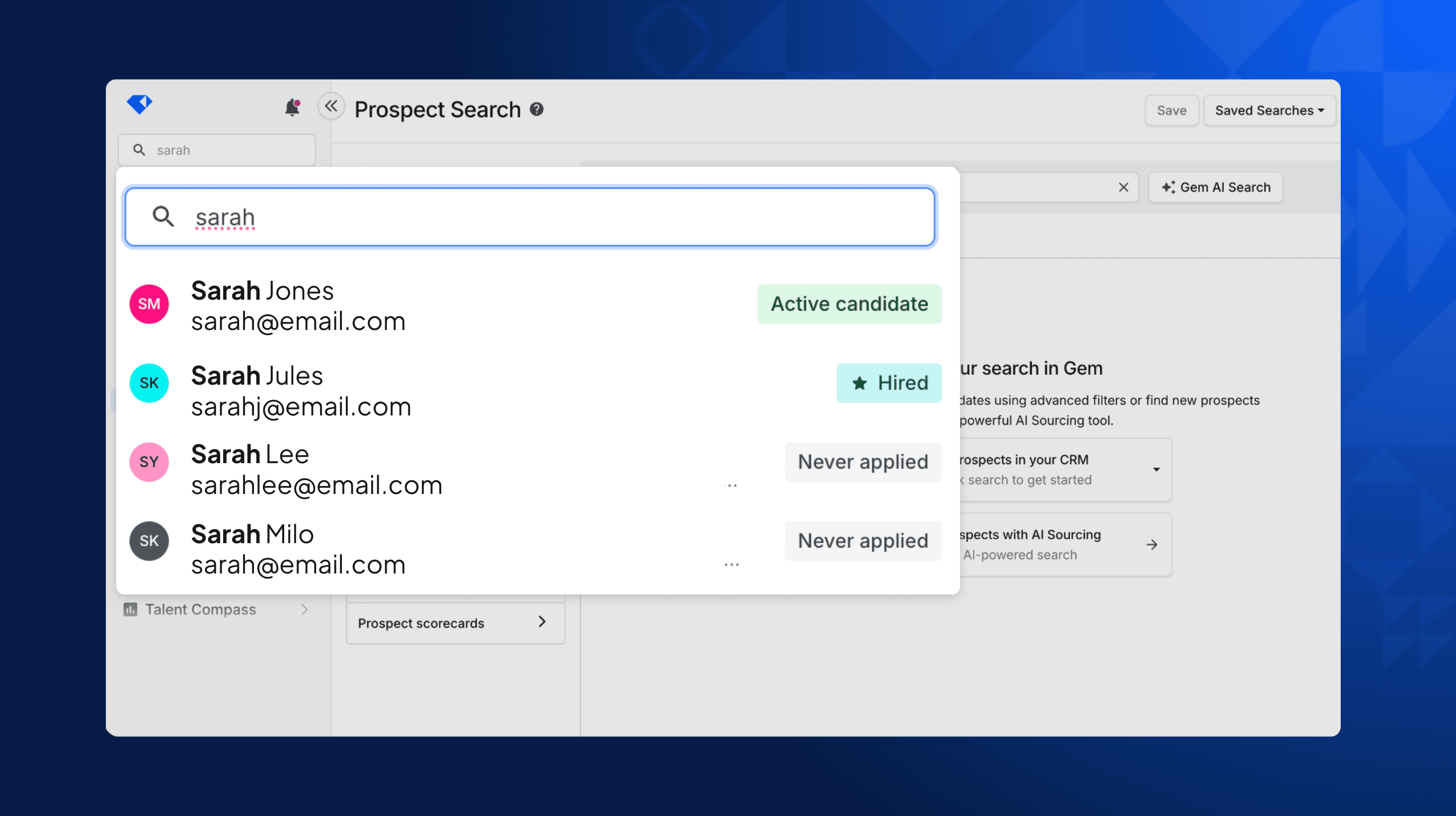1456x816 pixels.
Task: Click the magnifier icon in the search popup
Action: (163, 217)
